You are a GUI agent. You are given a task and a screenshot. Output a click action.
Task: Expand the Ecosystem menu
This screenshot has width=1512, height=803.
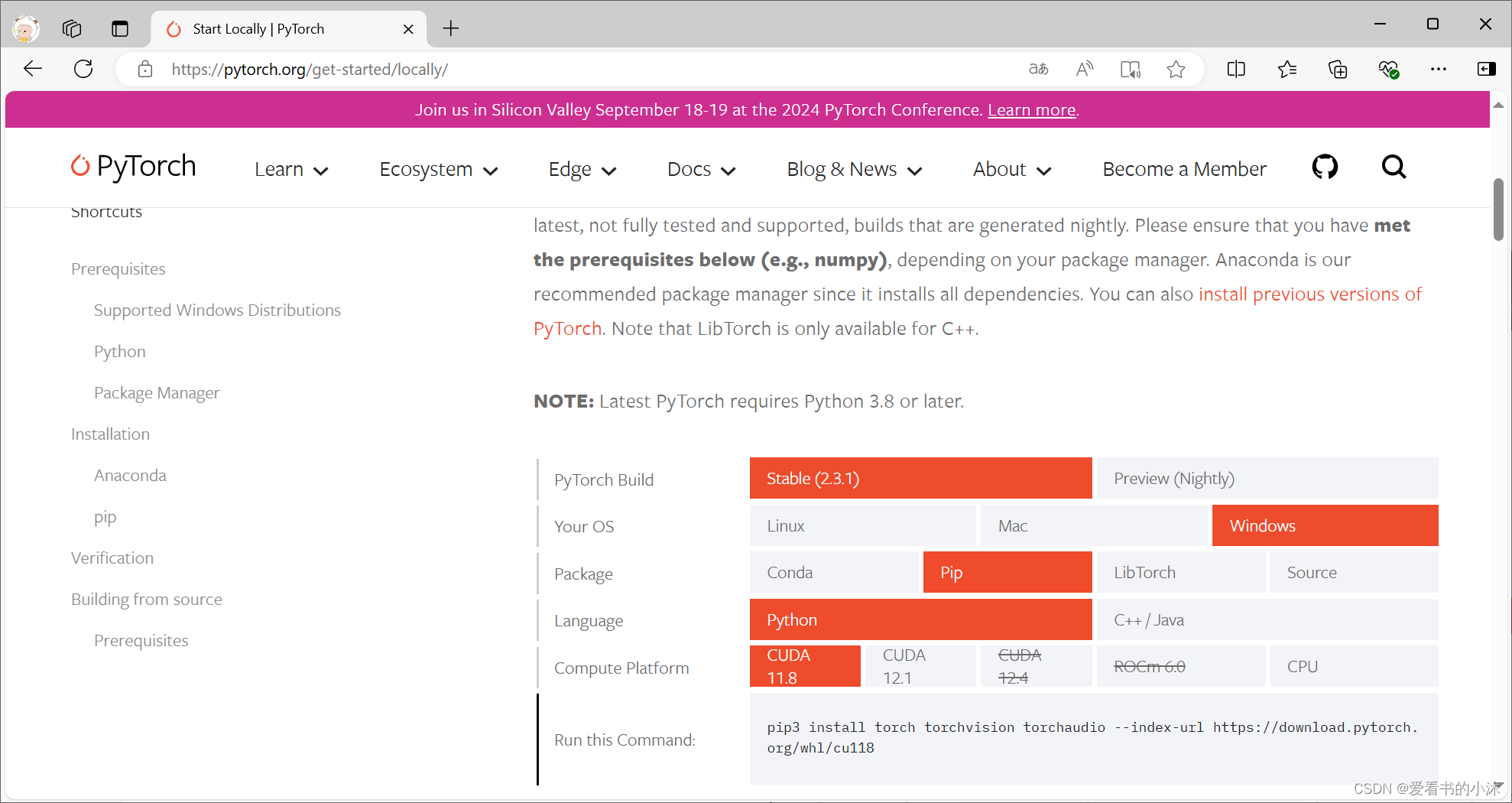[439, 170]
